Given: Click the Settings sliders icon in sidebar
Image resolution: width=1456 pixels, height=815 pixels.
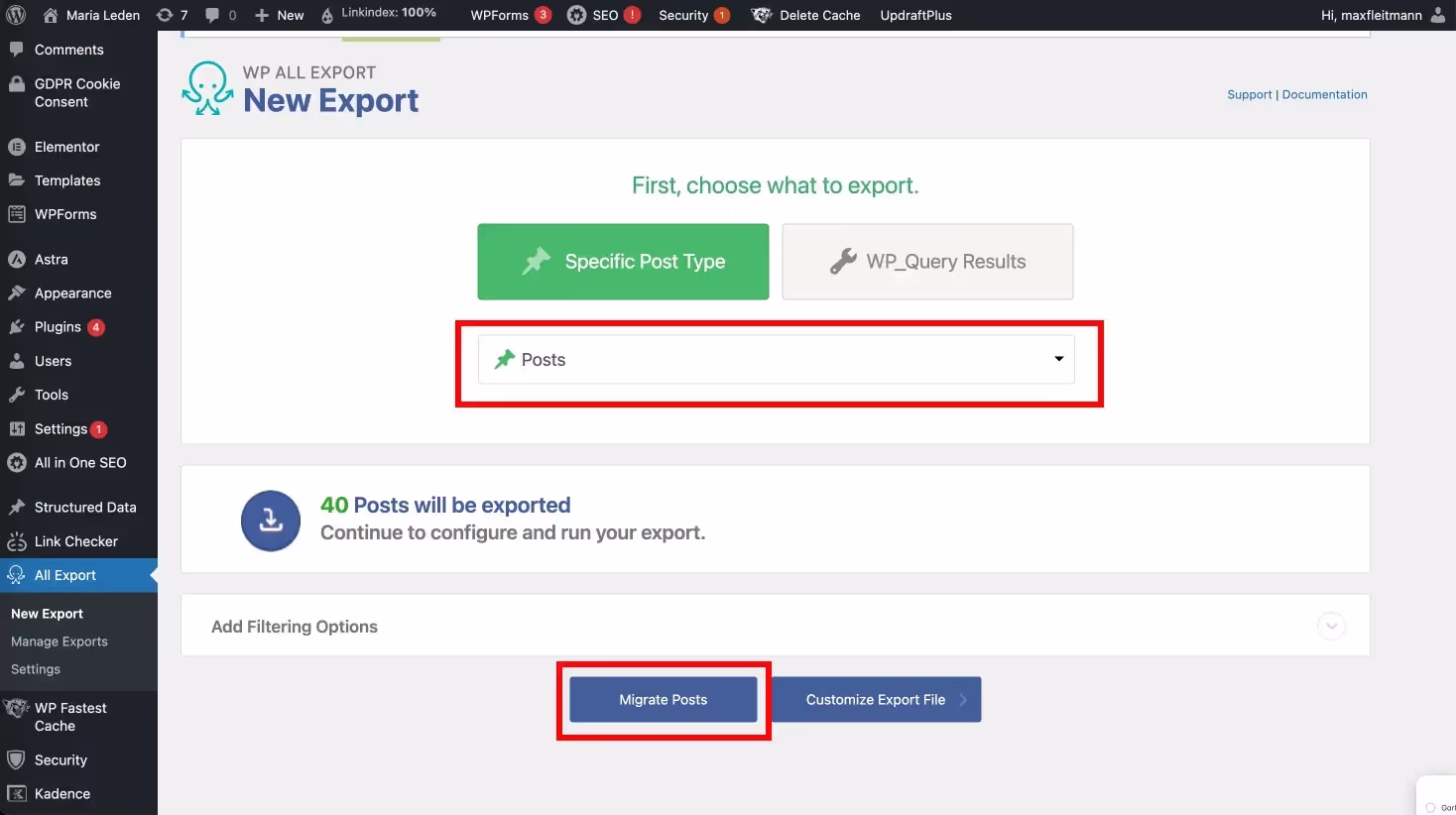Looking at the screenshot, I should point(16,429).
